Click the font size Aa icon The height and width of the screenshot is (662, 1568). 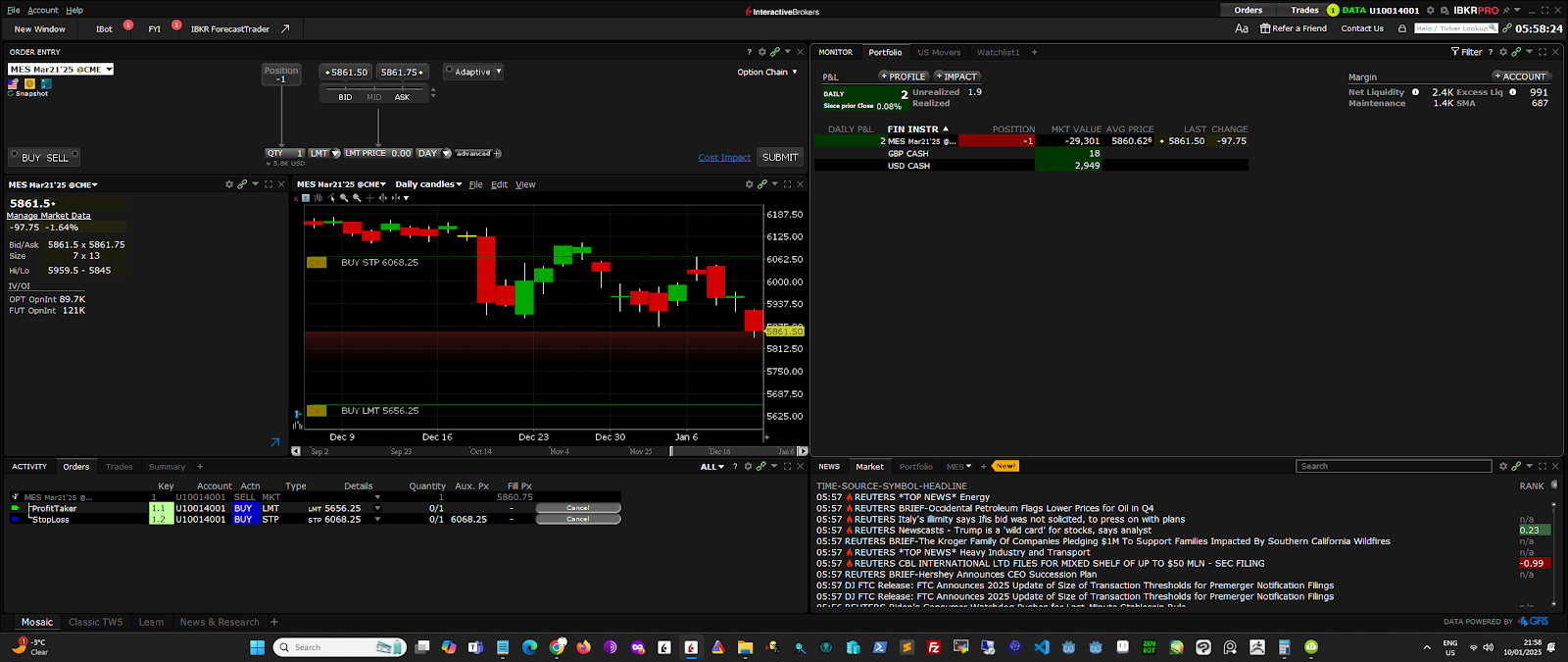[1242, 28]
